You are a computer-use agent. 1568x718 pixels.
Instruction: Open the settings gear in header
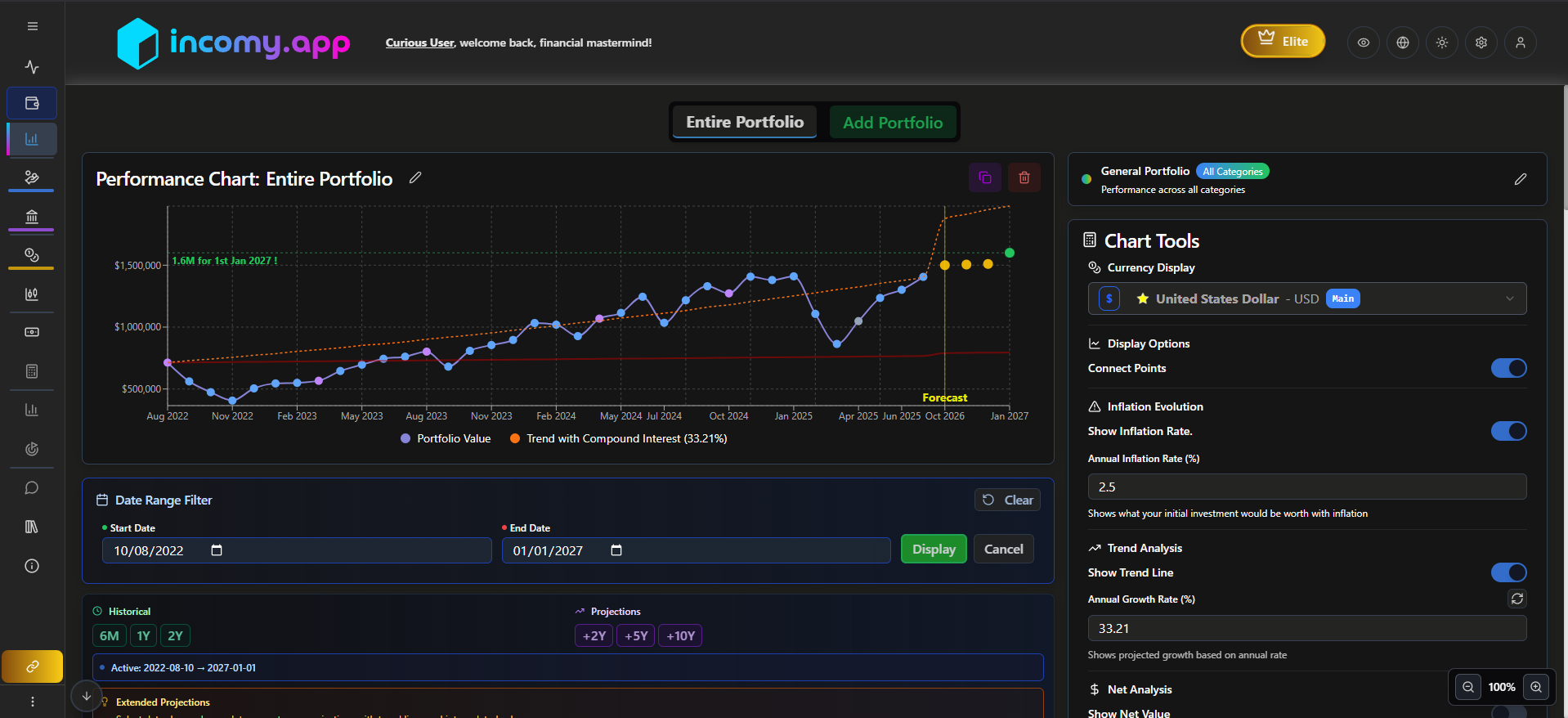click(1481, 43)
